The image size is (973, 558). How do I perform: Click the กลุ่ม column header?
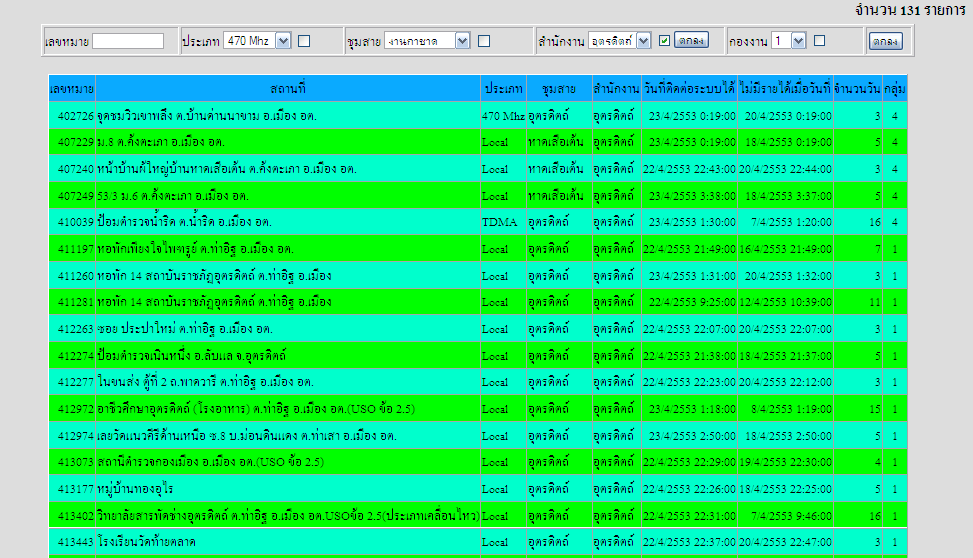[x=895, y=89]
